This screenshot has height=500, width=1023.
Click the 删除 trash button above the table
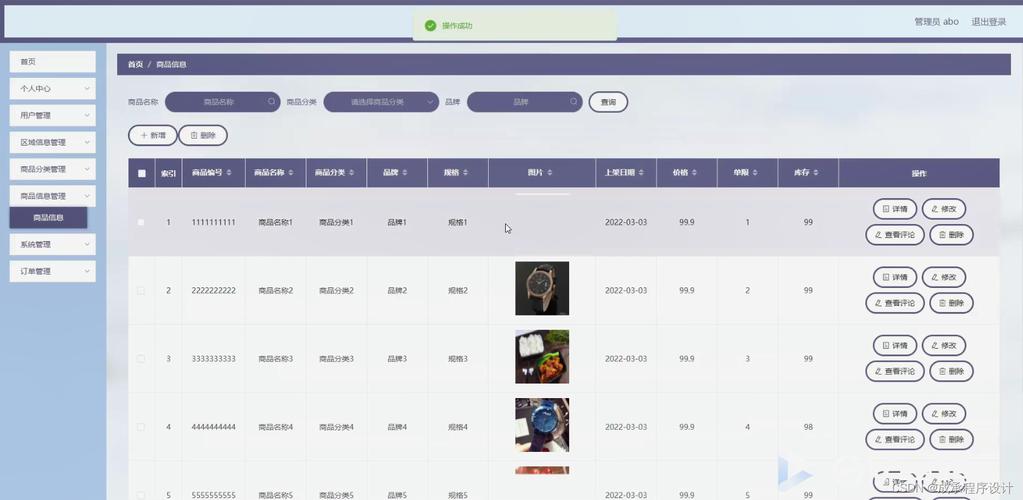click(x=203, y=135)
